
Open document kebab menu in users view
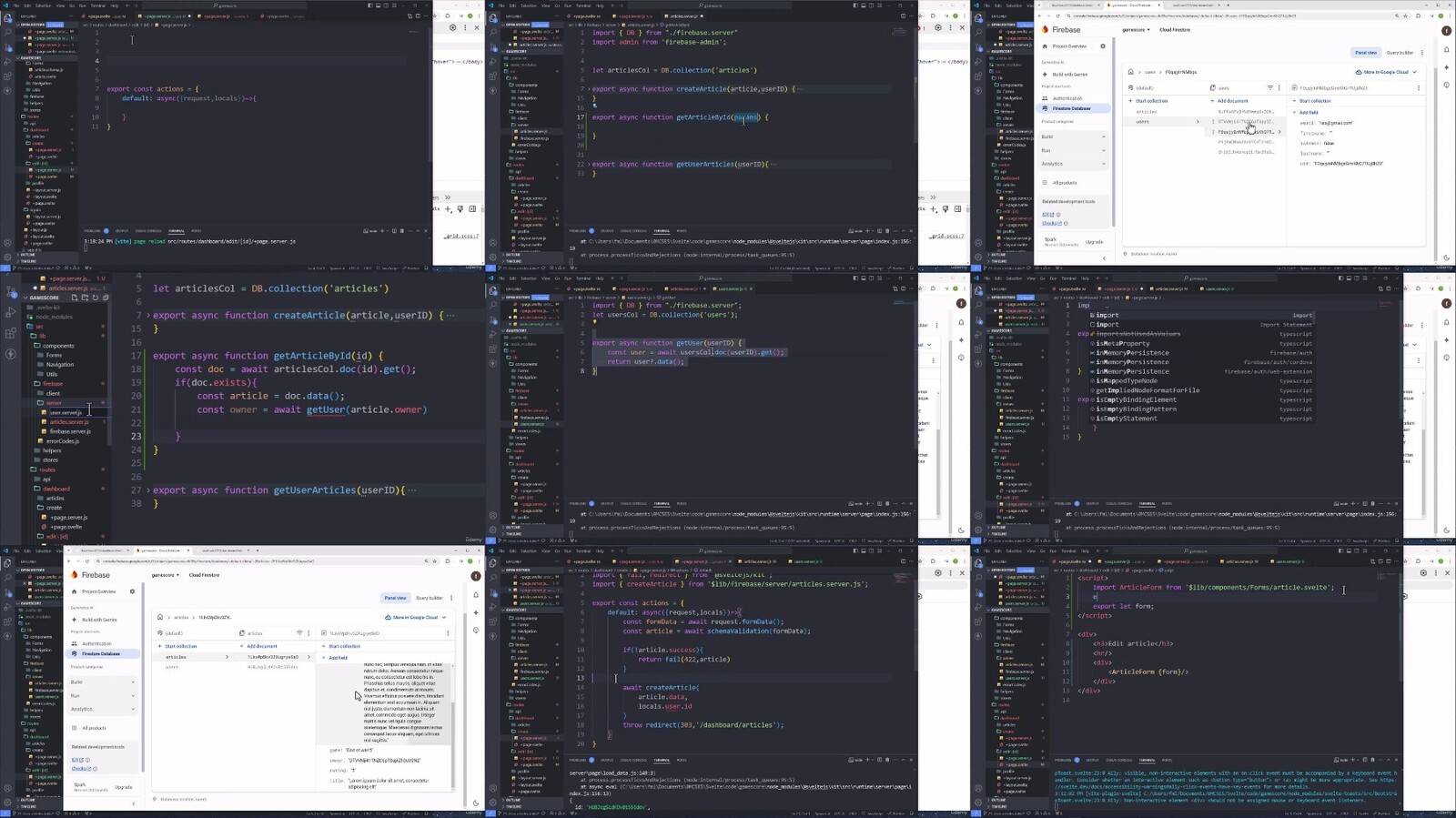tap(1418, 88)
